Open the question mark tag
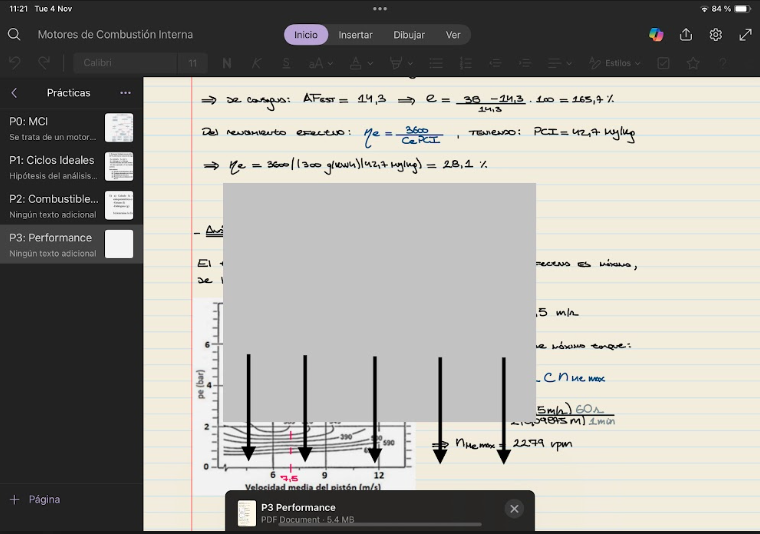The height and width of the screenshot is (534, 760). [x=723, y=63]
